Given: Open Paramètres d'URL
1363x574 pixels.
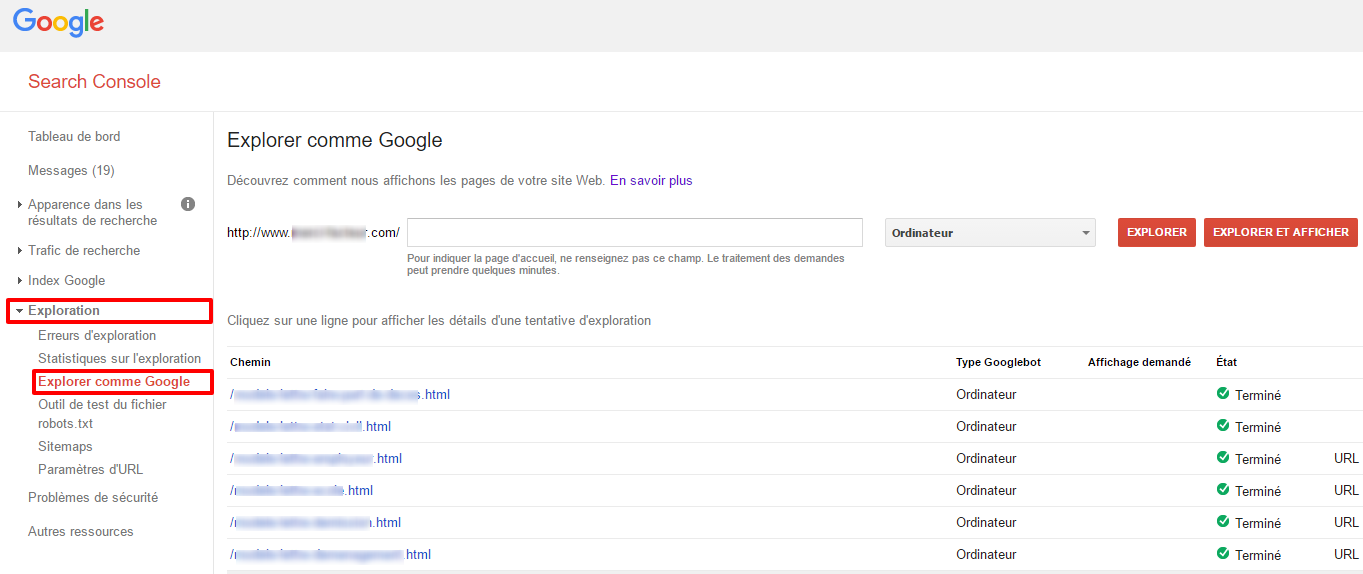Looking at the screenshot, I should pyautogui.click(x=90, y=469).
